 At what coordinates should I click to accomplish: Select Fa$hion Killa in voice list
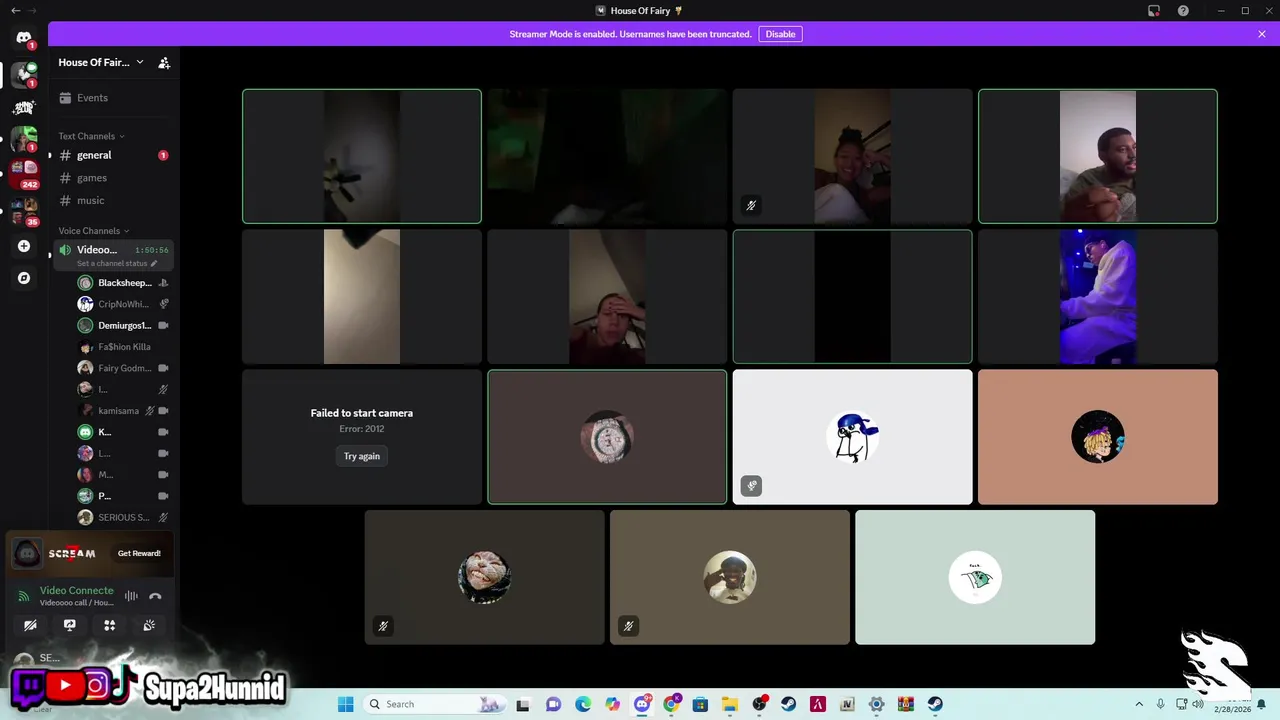tap(123, 347)
